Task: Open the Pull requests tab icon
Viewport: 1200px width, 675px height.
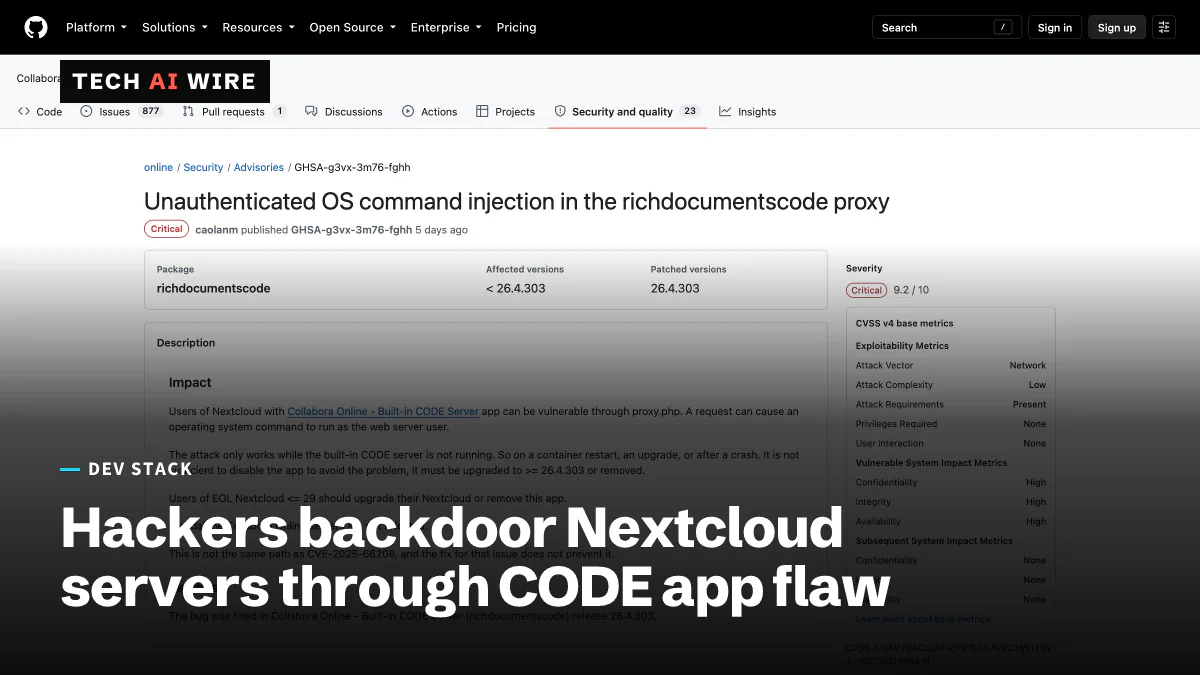Action: (x=188, y=111)
